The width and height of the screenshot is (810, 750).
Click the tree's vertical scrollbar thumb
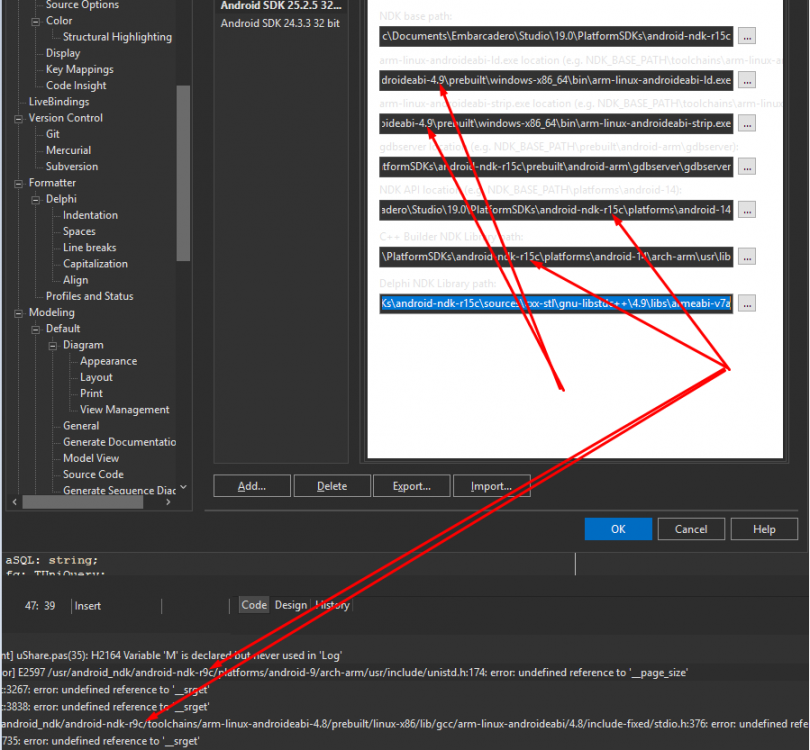click(183, 173)
